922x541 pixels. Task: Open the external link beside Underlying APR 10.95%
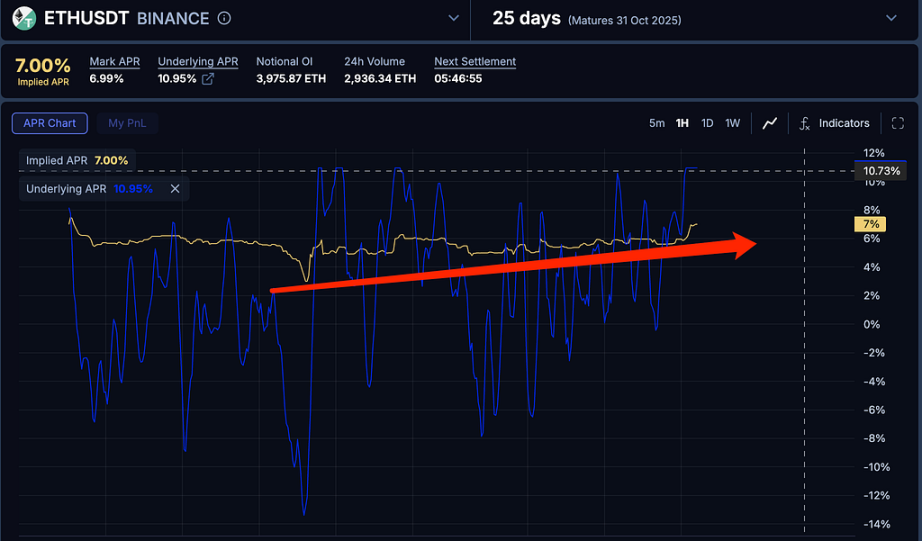coord(208,79)
